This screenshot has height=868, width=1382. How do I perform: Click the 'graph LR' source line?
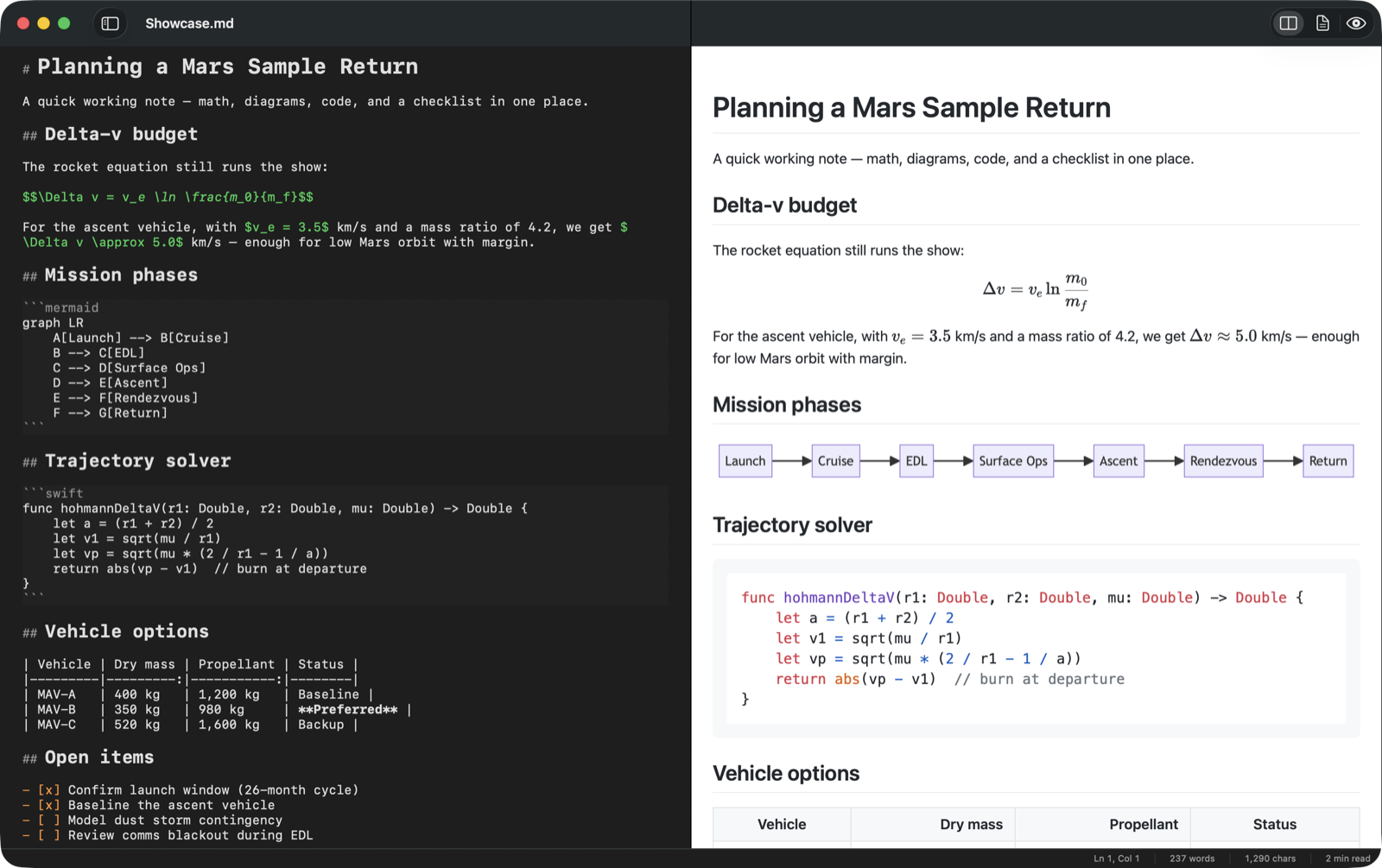click(53, 323)
